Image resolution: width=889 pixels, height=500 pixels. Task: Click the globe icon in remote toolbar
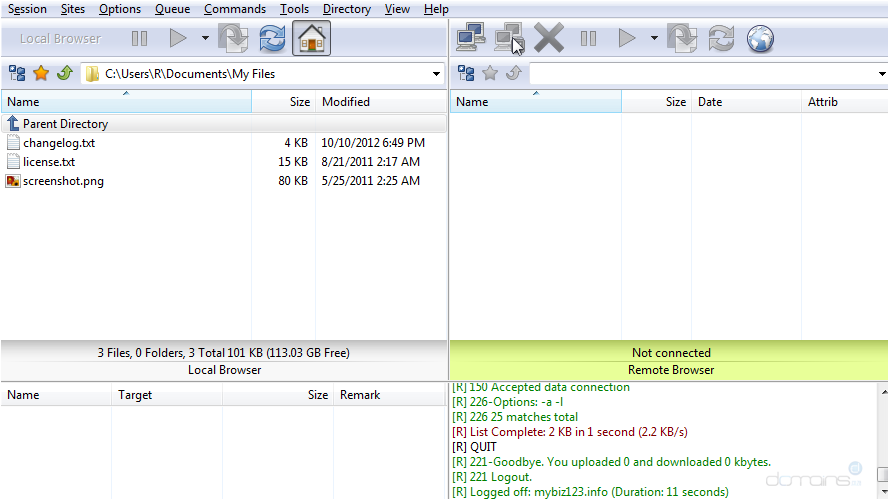(761, 39)
